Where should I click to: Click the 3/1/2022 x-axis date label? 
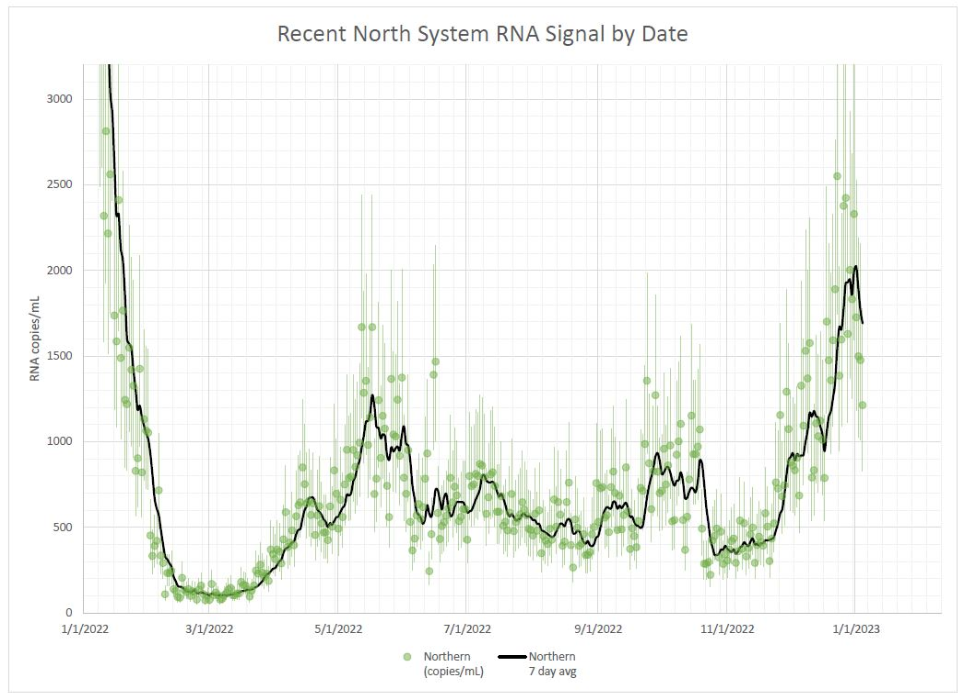pyautogui.click(x=208, y=629)
